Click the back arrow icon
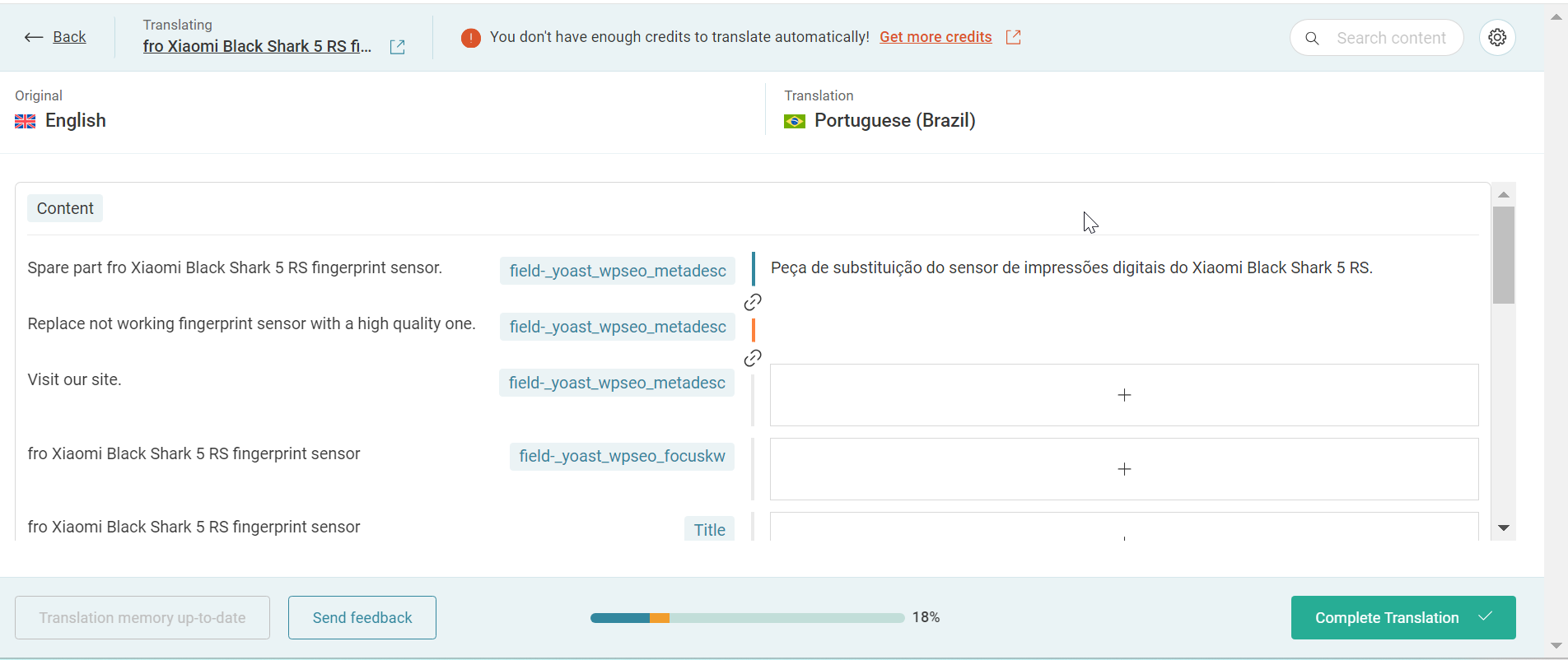This screenshot has width=1568, height=660. (34, 37)
